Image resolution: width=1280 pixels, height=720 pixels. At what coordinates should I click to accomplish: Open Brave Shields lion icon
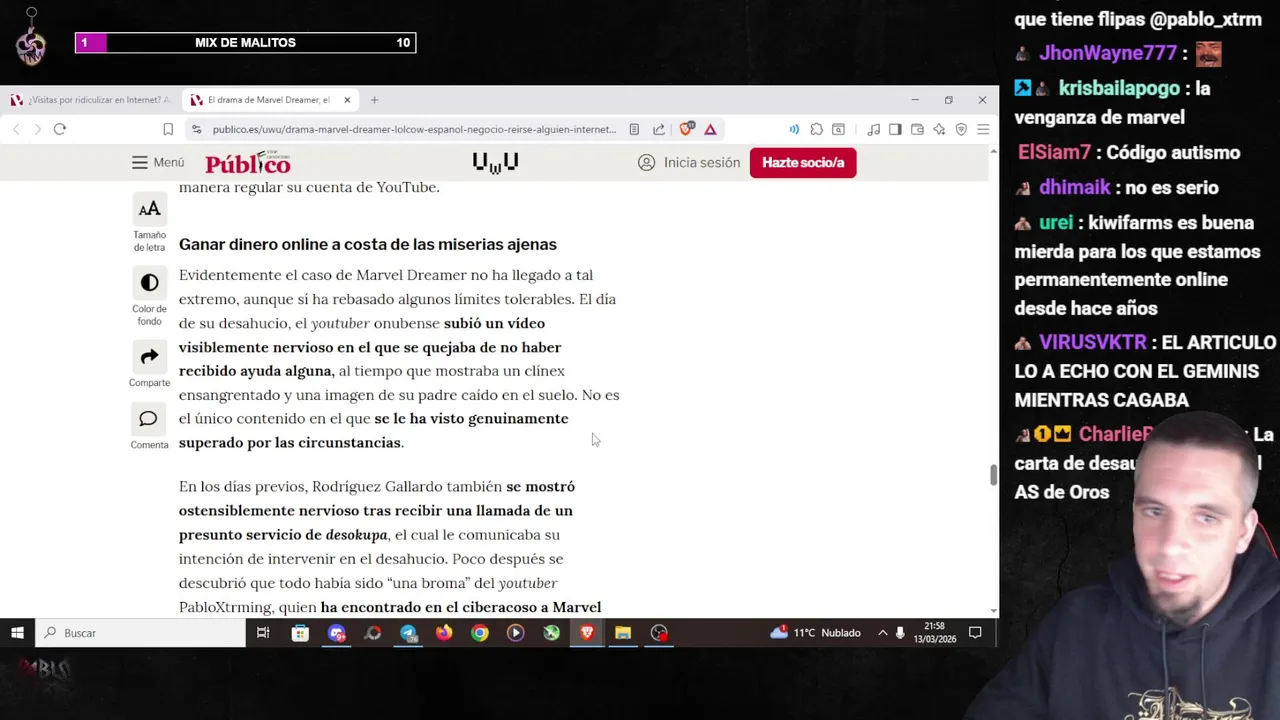pyautogui.click(x=687, y=129)
